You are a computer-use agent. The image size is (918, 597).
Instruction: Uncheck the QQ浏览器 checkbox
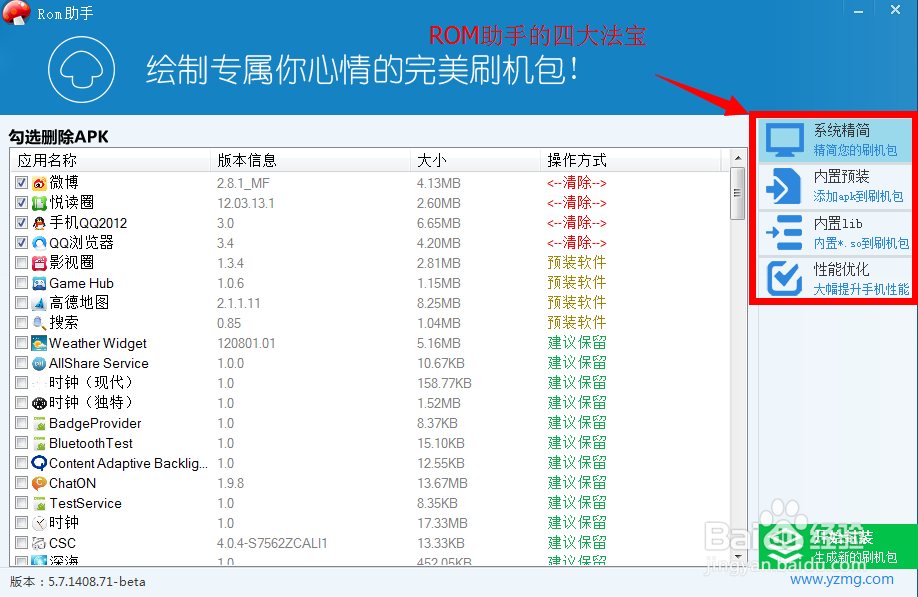[22, 242]
